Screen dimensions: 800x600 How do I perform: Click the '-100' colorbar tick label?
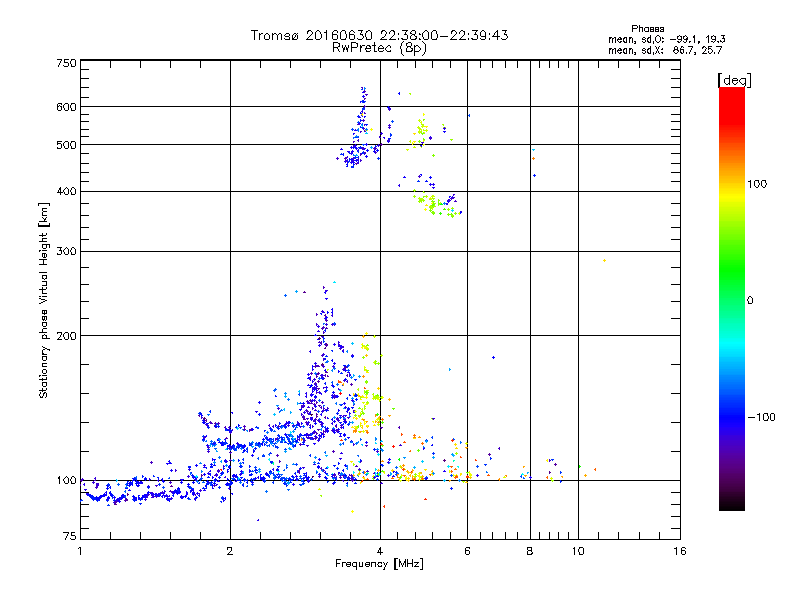coord(761,417)
